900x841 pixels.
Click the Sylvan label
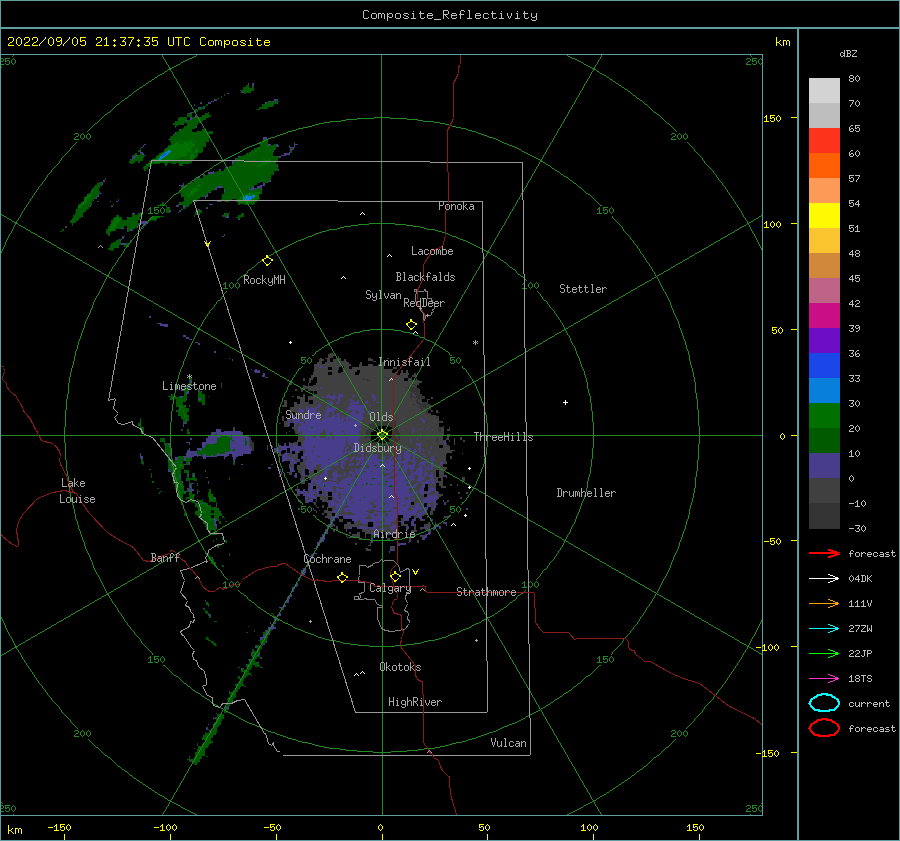383,296
